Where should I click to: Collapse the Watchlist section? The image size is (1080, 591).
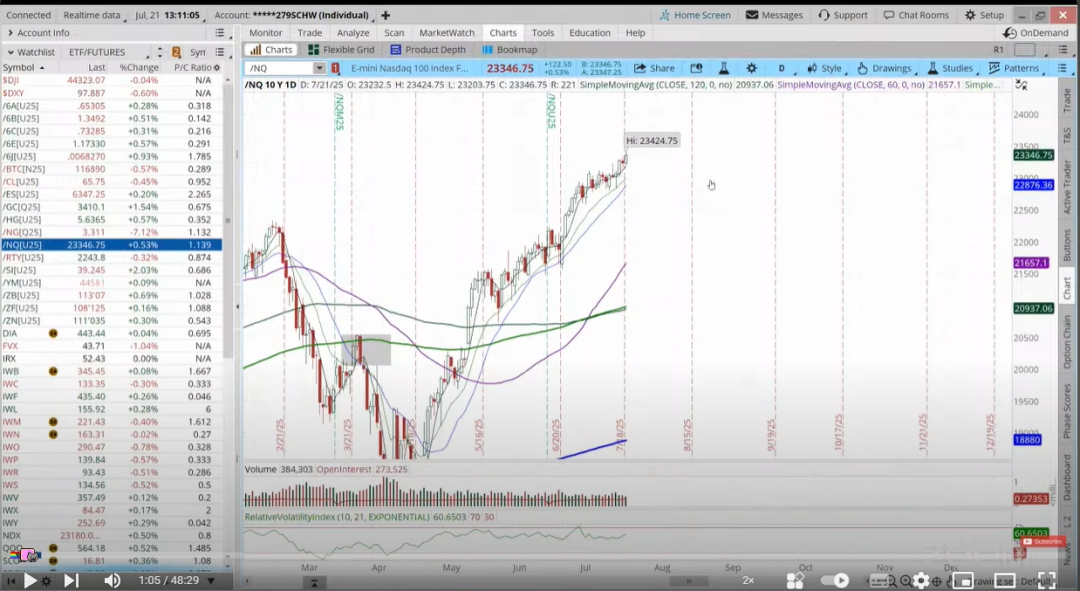[x=10, y=52]
